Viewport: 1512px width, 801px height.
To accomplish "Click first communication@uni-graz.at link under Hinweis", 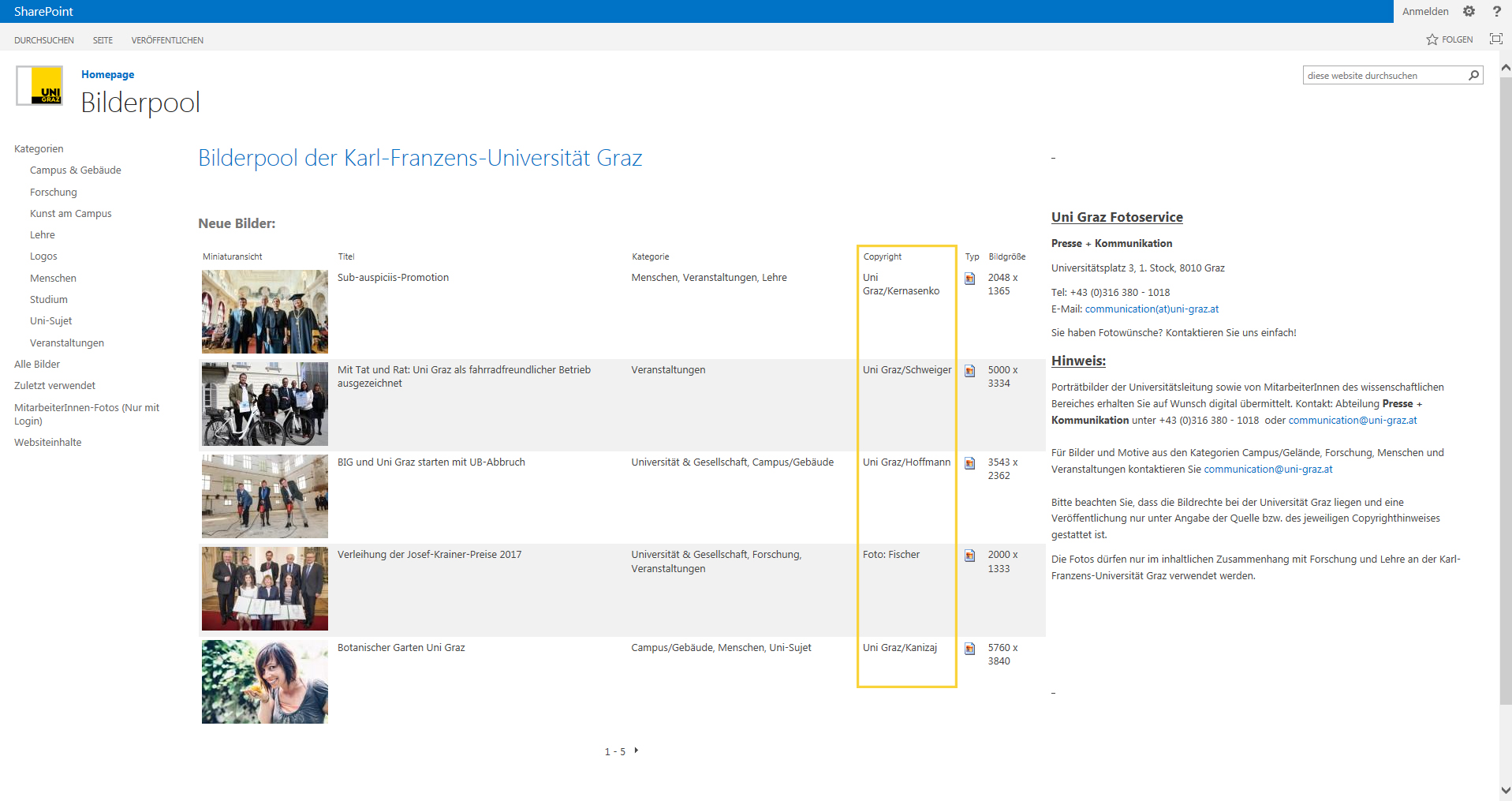I will pos(1352,421).
